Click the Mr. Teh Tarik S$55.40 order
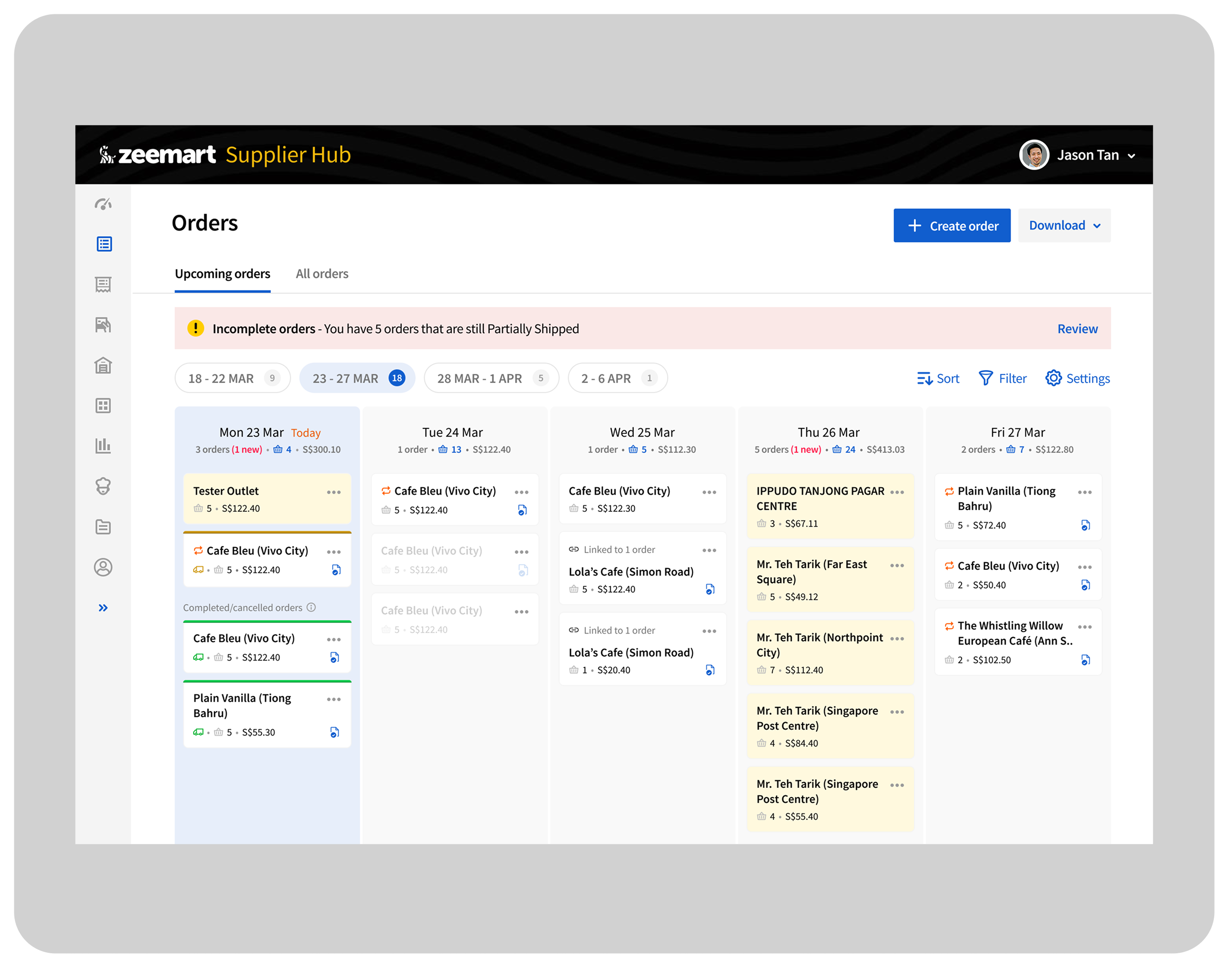Image resolution: width=1232 pixels, height=971 pixels. click(830, 800)
